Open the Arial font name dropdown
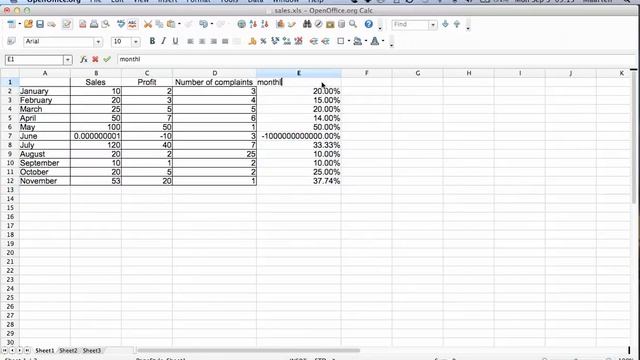The image size is (640, 360). tap(98, 42)
